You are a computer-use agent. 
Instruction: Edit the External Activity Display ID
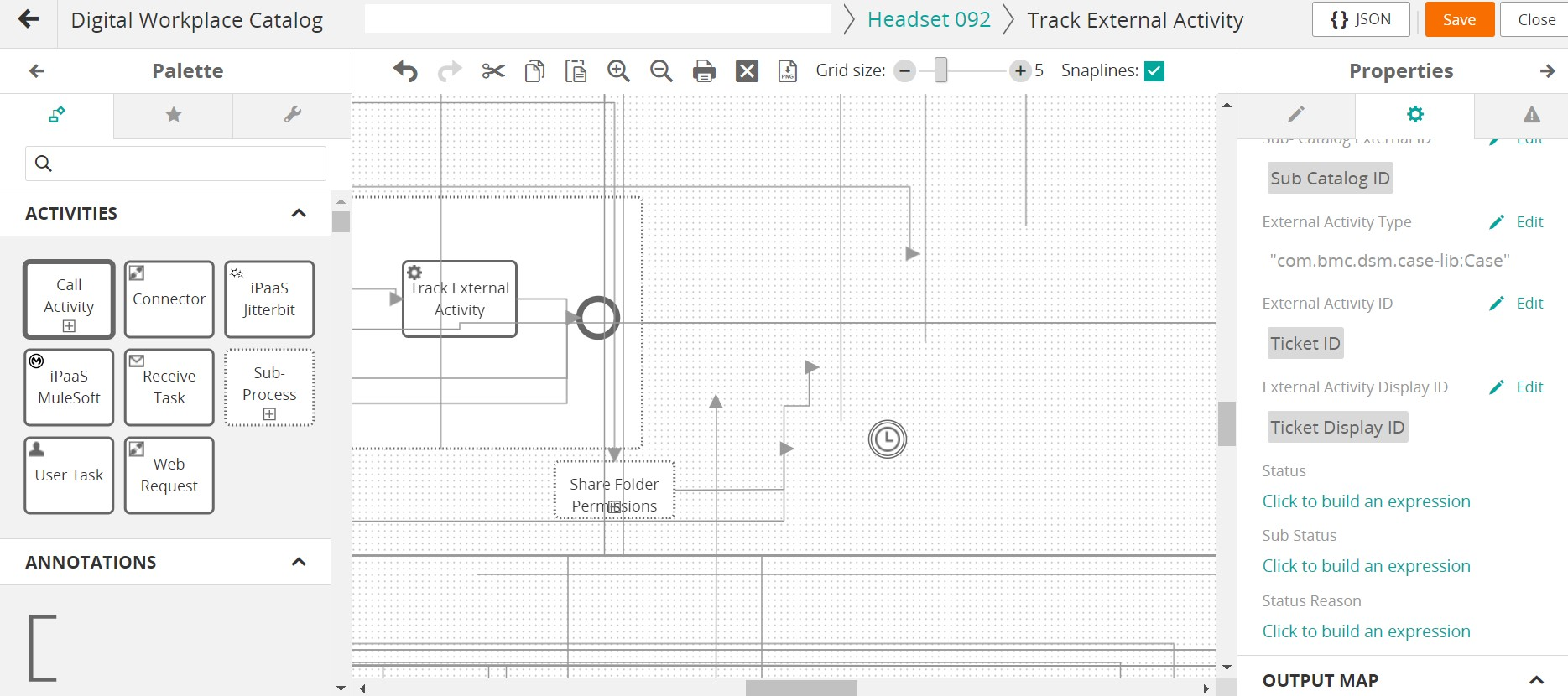pyautogui.click(x=1517, y=387)
